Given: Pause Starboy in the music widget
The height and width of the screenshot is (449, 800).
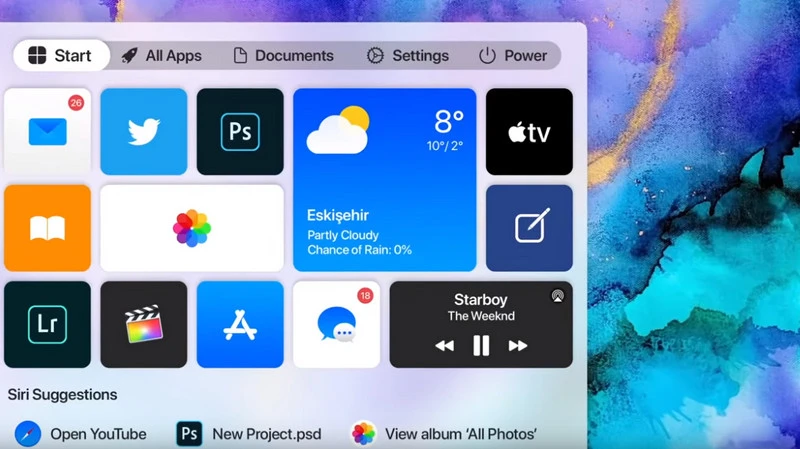Looking at the screenshot, I should click(x=481, y=345).
